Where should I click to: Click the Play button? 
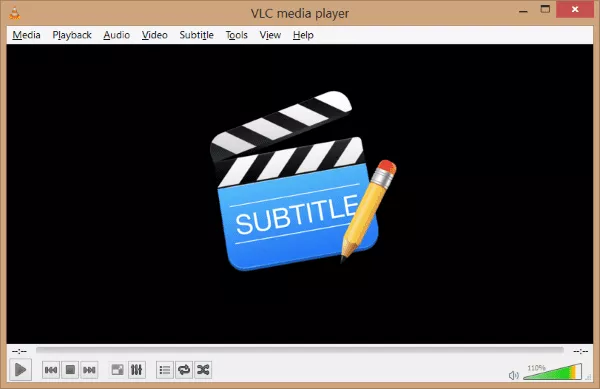click(20, 369)
